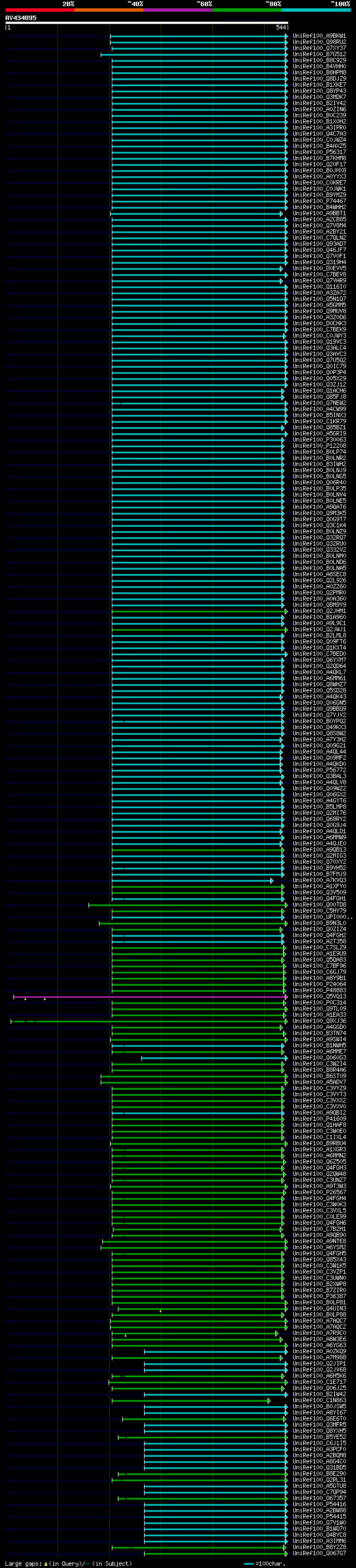
Task: Select hit label UniRef100_Q2JIP1
Action: click(319, 1363)
